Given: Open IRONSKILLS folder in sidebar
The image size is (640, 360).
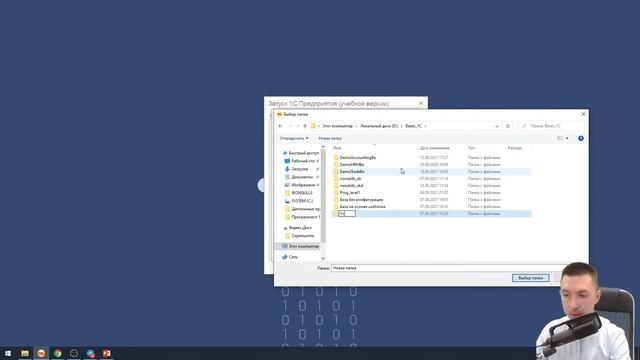Looking at the screenshot, I should pyautogui.click(x=299, y=193).
